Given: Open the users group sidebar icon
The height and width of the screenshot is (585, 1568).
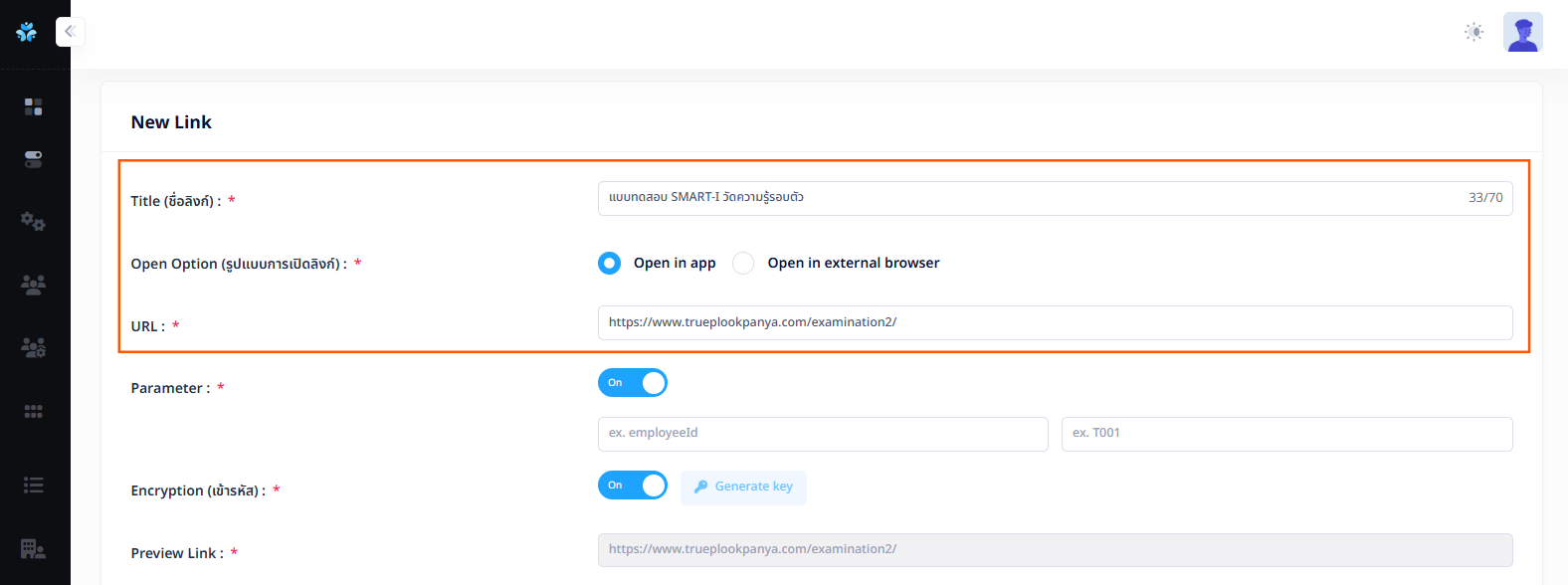Looking at the screenshot, I should [34, 286].
